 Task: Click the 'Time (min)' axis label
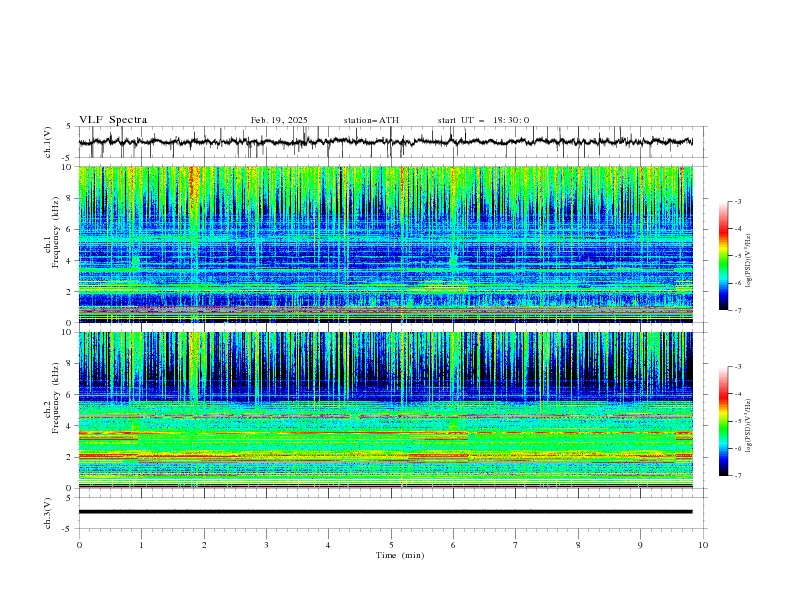click(x=400, y=555)
